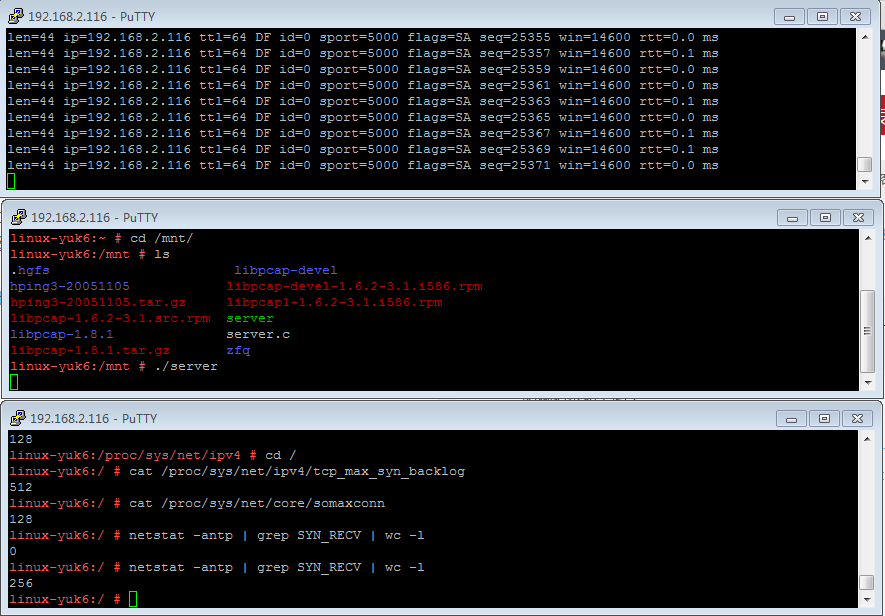Viewport: 885px width, 616px height.
Task: Maximize the top PuTTY window
Action: pyautogui.click(x=823, y=16)
